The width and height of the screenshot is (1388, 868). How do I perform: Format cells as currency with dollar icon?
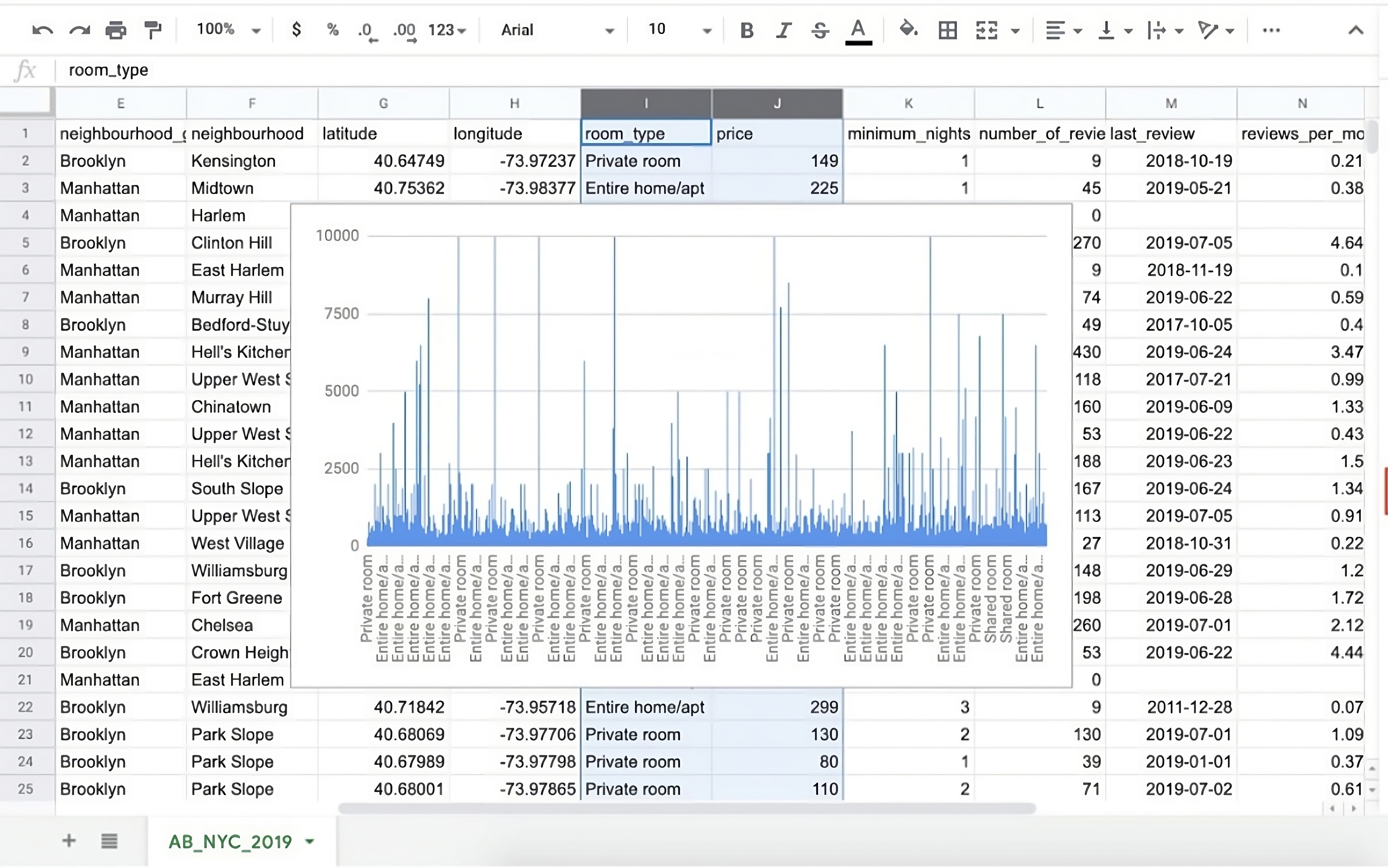296,30
